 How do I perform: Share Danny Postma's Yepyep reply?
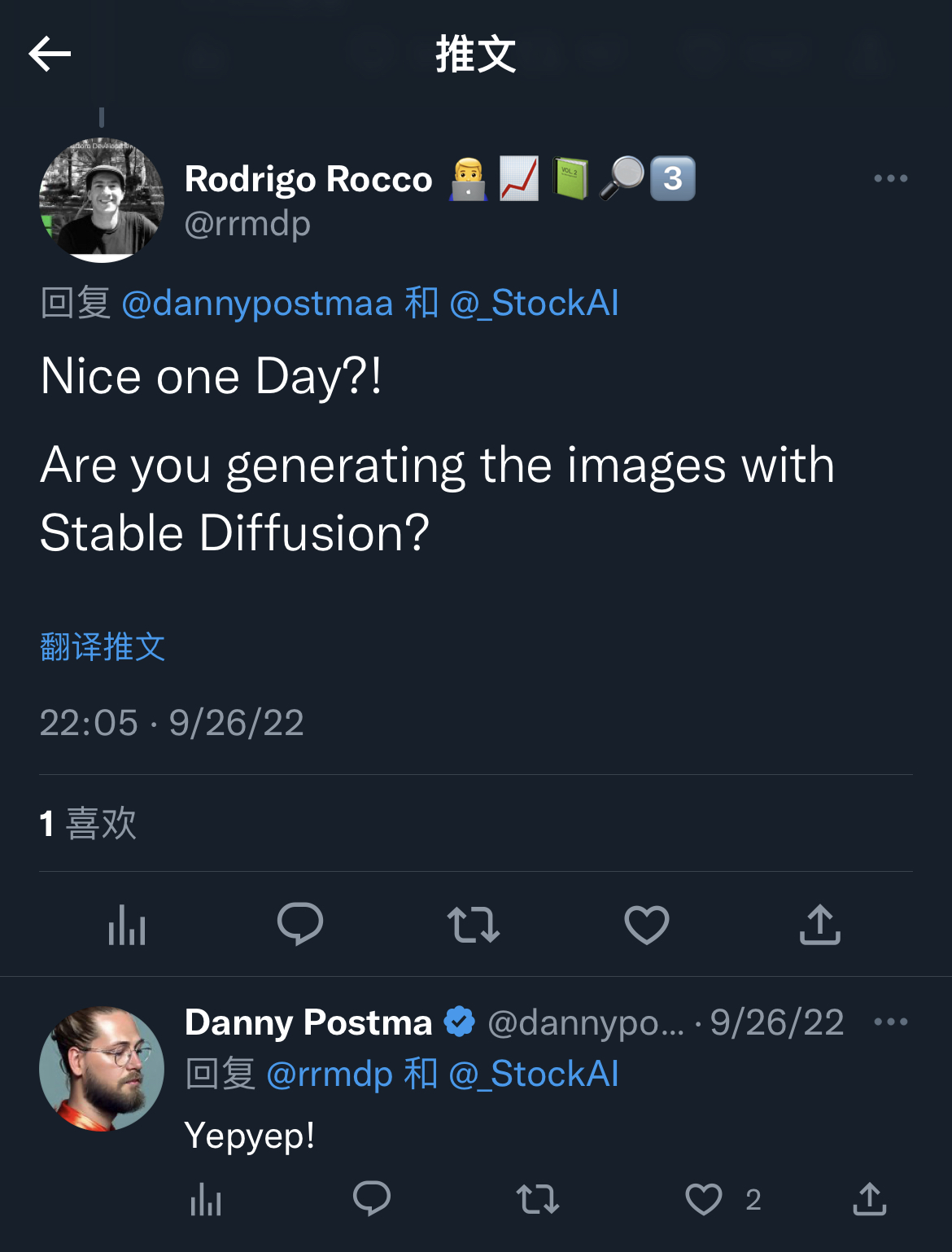(x=870, y=1199)
